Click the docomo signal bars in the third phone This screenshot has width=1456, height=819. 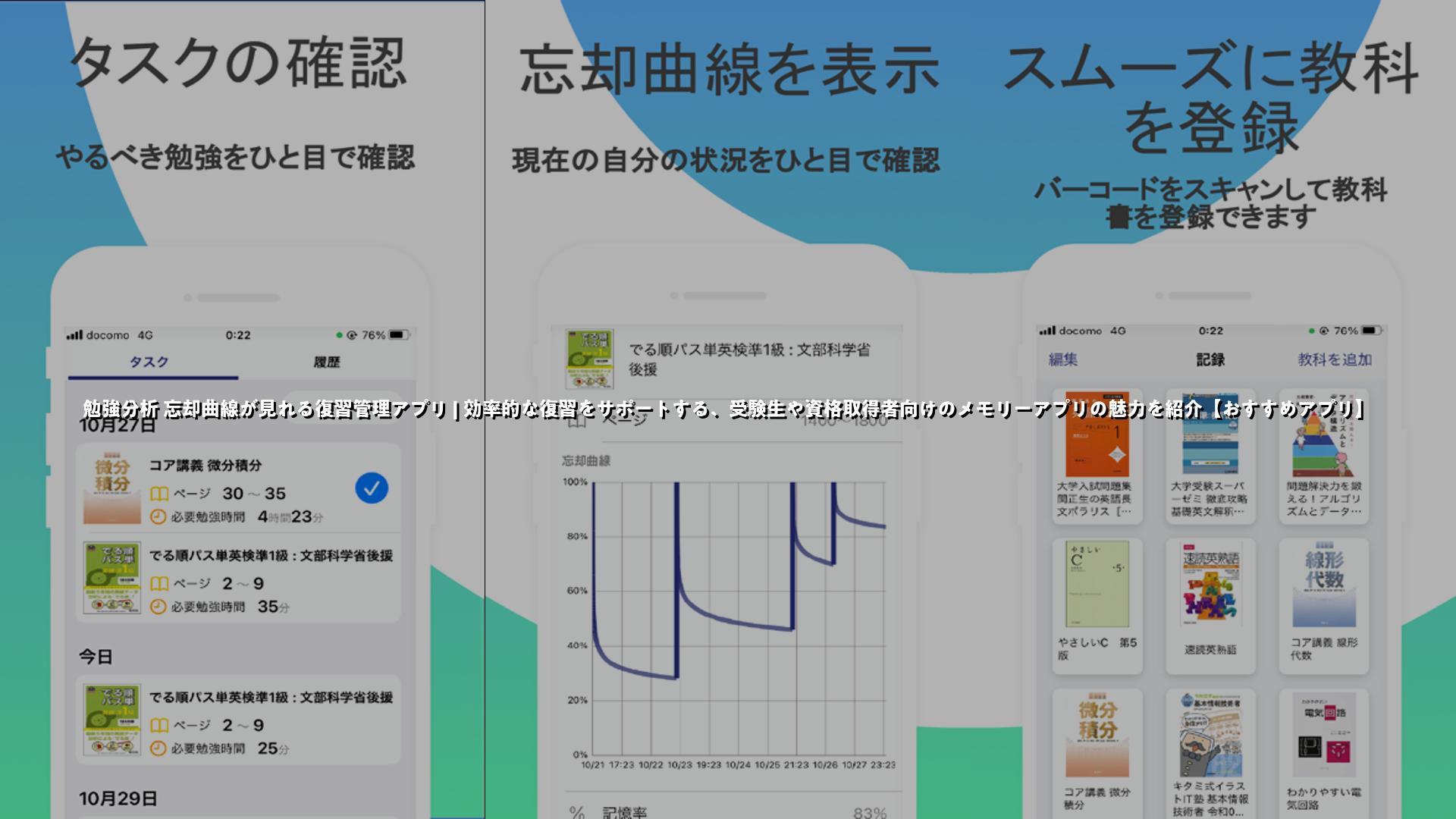coord(1047,331)
